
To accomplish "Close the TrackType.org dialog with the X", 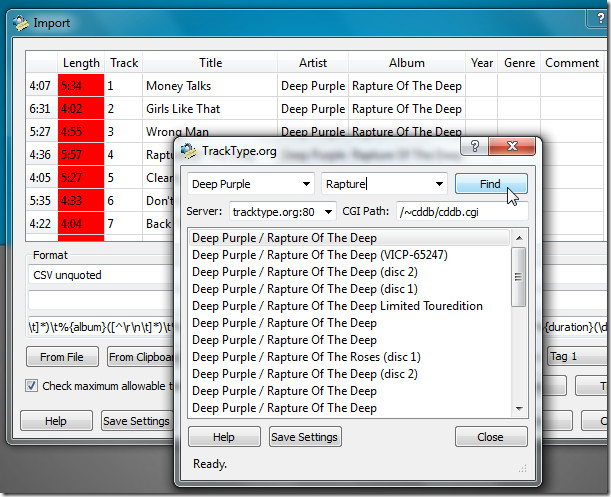I will (x=512, y=146).
